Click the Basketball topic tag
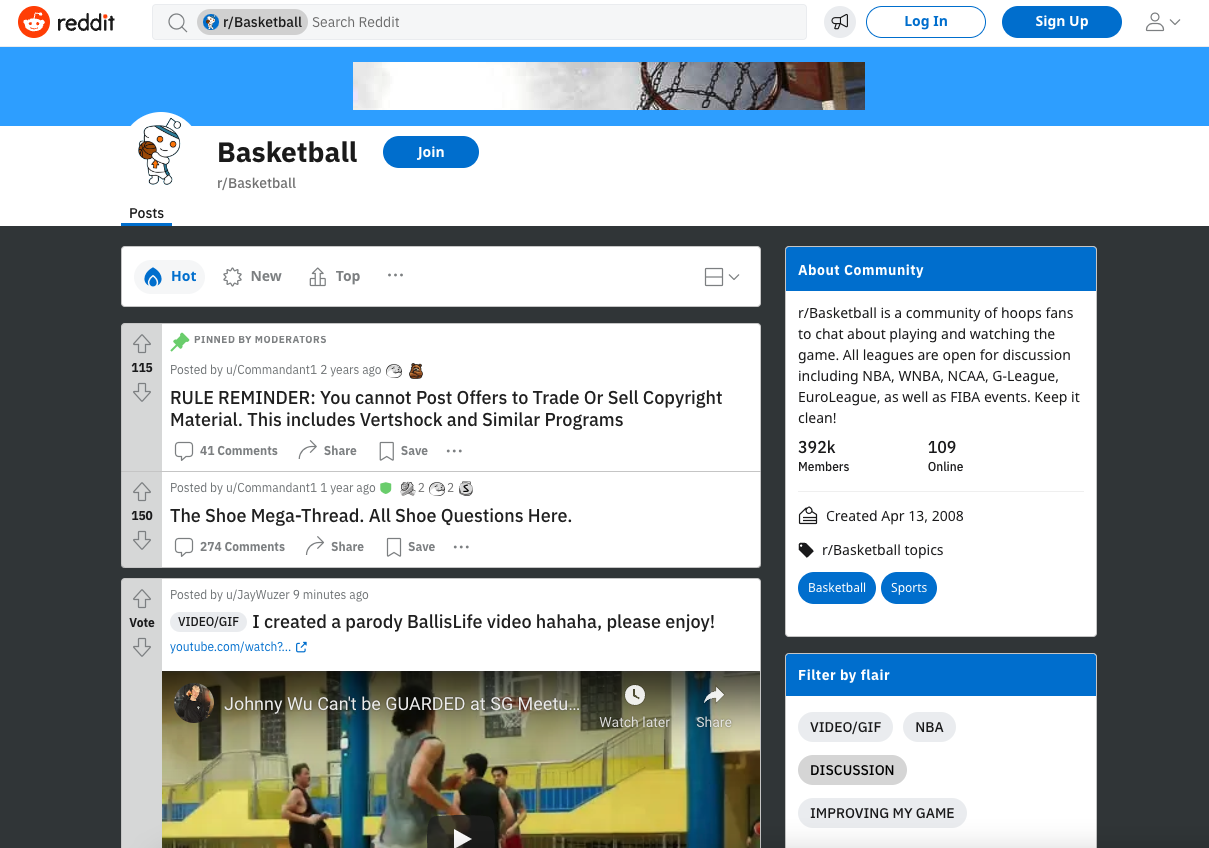The image size is (1209, 848). 837,588
